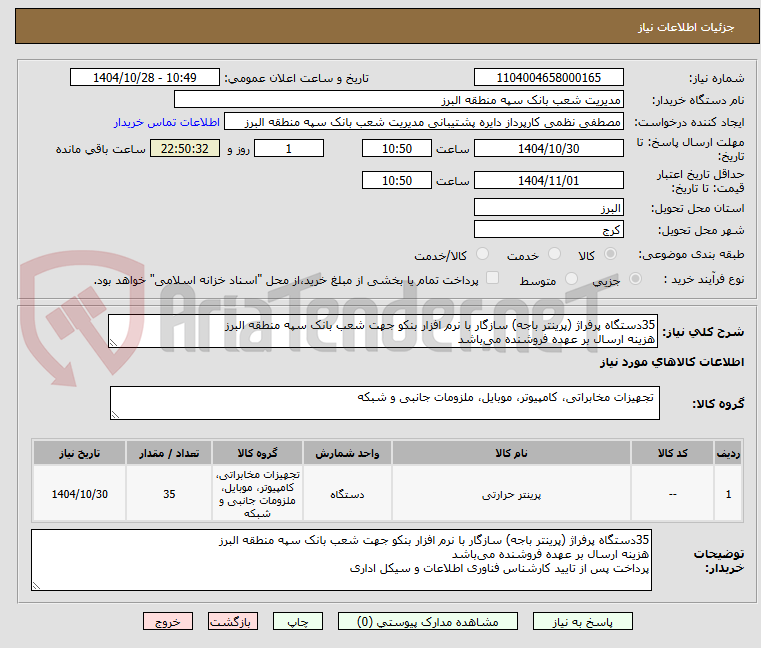Click the گروه کالا text area

[x=384, y=403]
